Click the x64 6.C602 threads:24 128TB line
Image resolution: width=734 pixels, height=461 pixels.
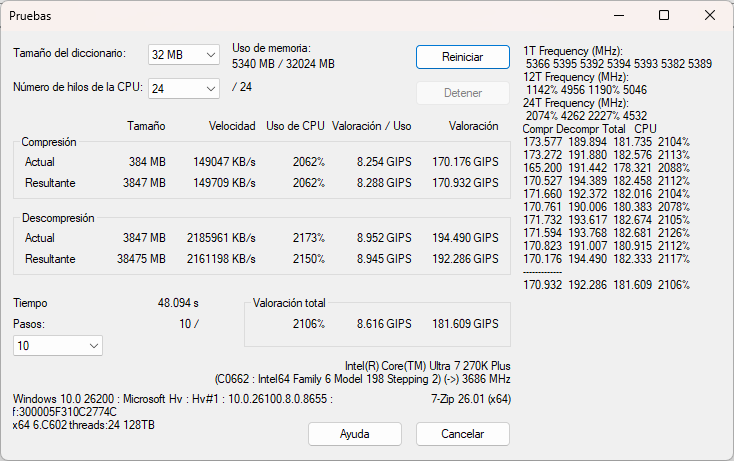[84, 425]
